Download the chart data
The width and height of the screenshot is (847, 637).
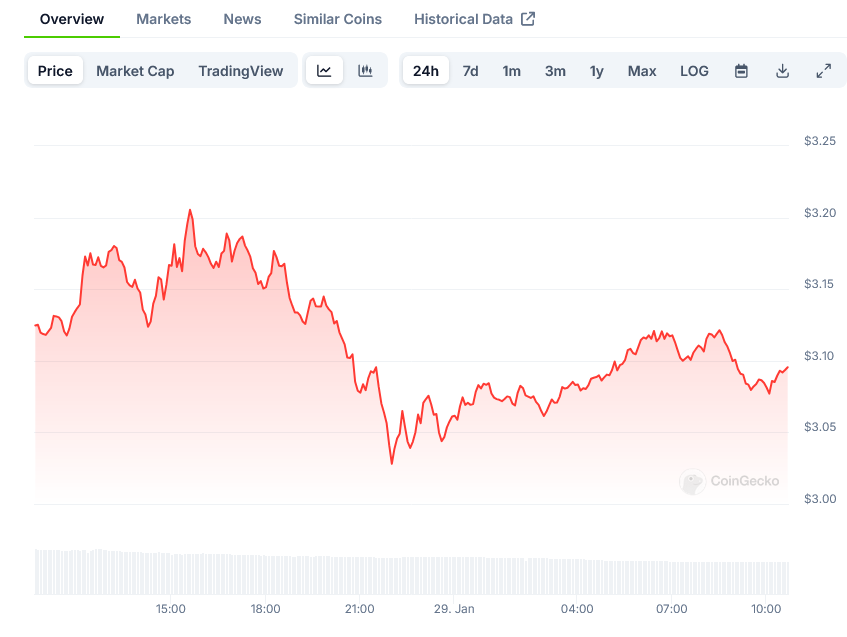782,71
